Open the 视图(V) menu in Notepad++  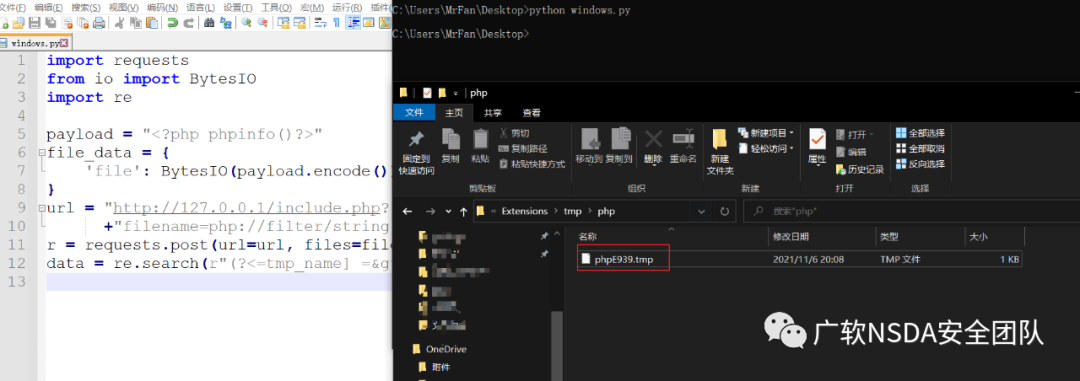point(123,7)
